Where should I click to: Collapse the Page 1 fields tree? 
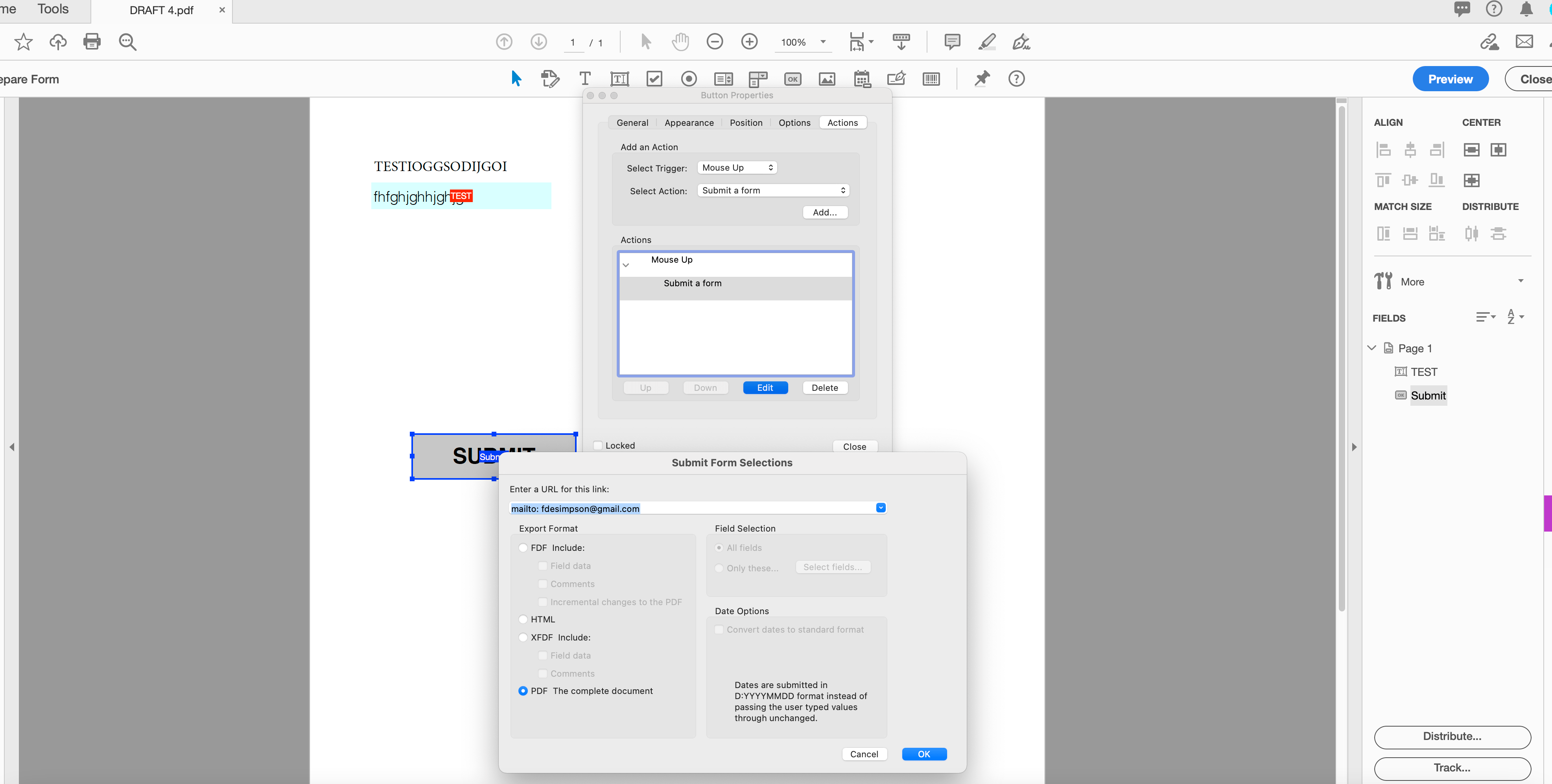coord(1371,348)
